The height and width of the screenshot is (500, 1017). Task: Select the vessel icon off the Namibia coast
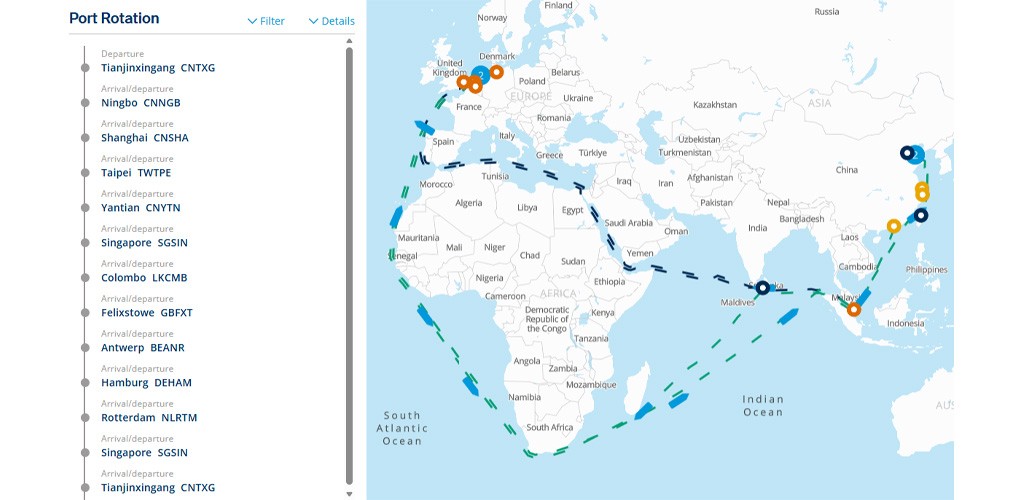[x=470, y=385]
